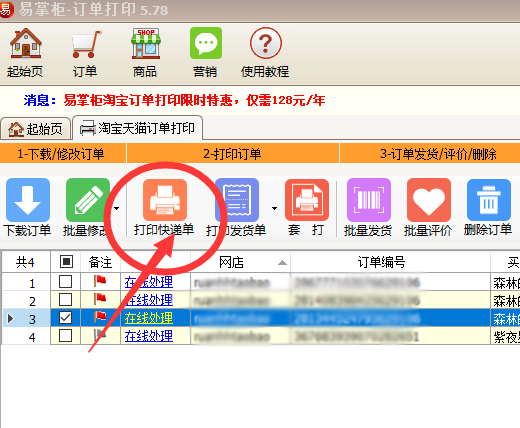Click the 打印快递单 printer icon

165,199
